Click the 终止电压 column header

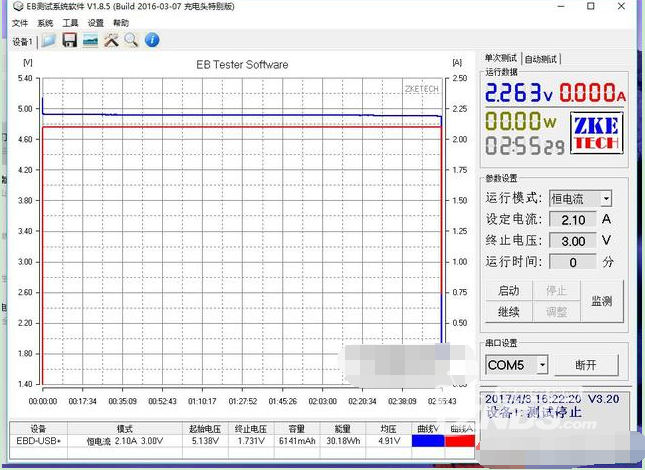click(x=251, y=429)
